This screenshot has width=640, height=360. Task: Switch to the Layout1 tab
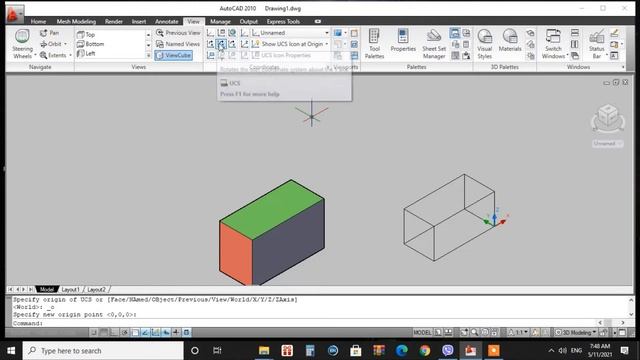[71, 289]
